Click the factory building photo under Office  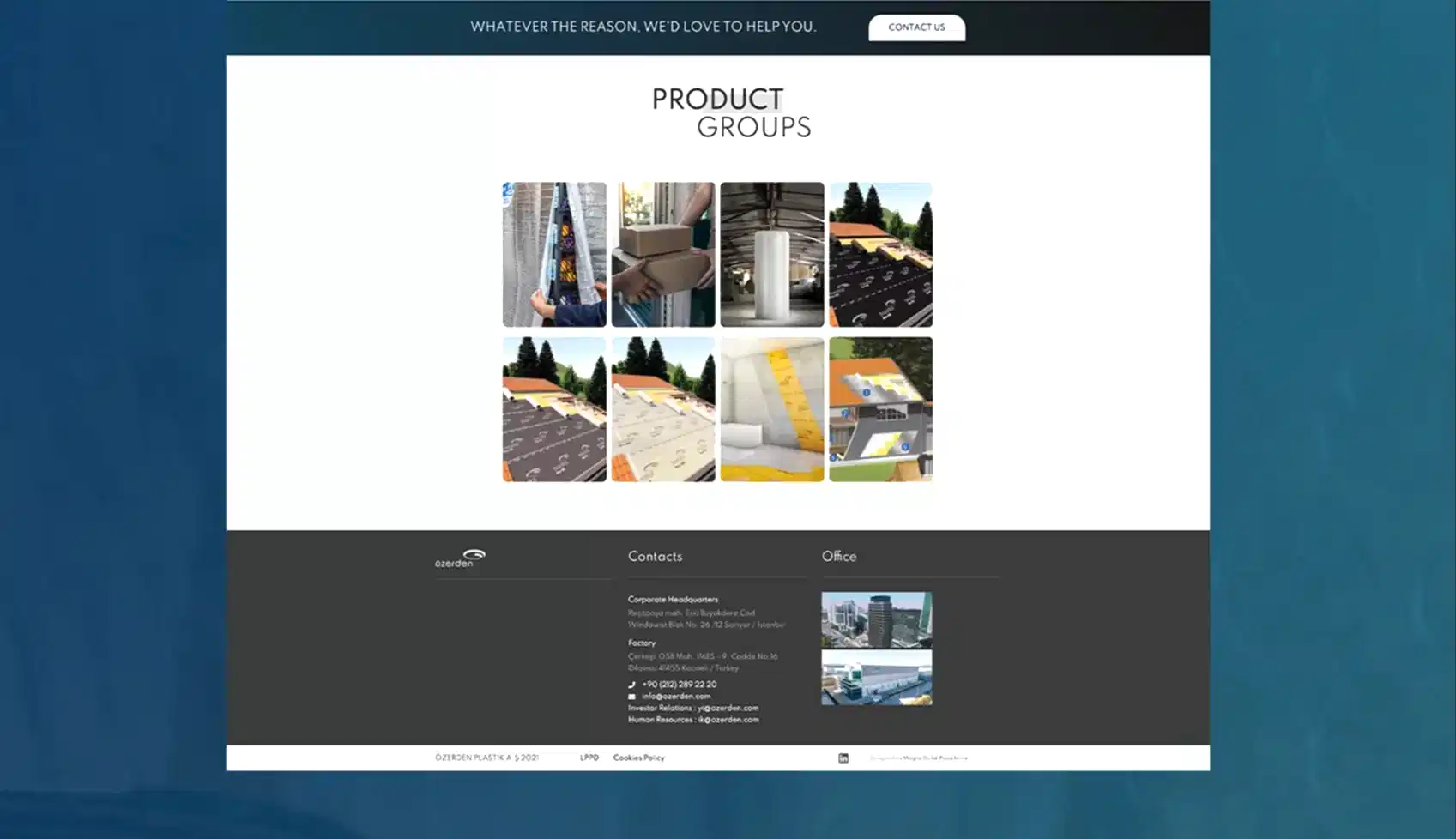point(876,679)
